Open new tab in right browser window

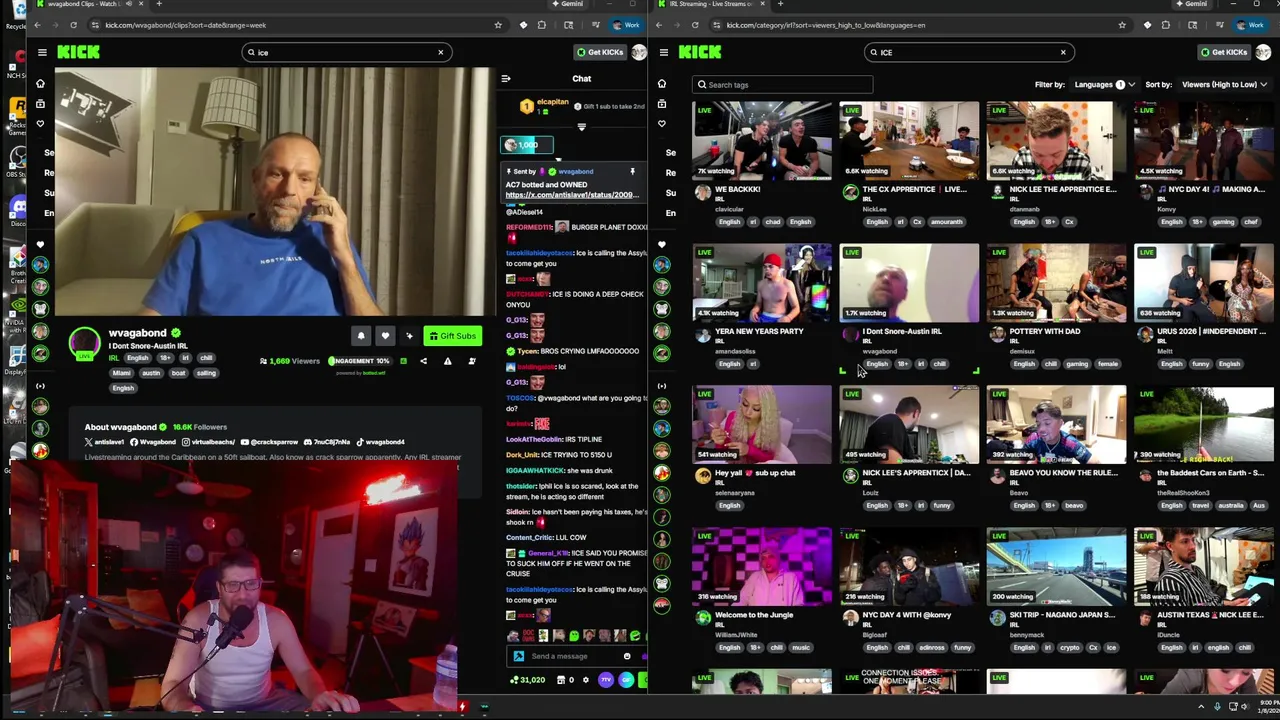pos(780,4)
